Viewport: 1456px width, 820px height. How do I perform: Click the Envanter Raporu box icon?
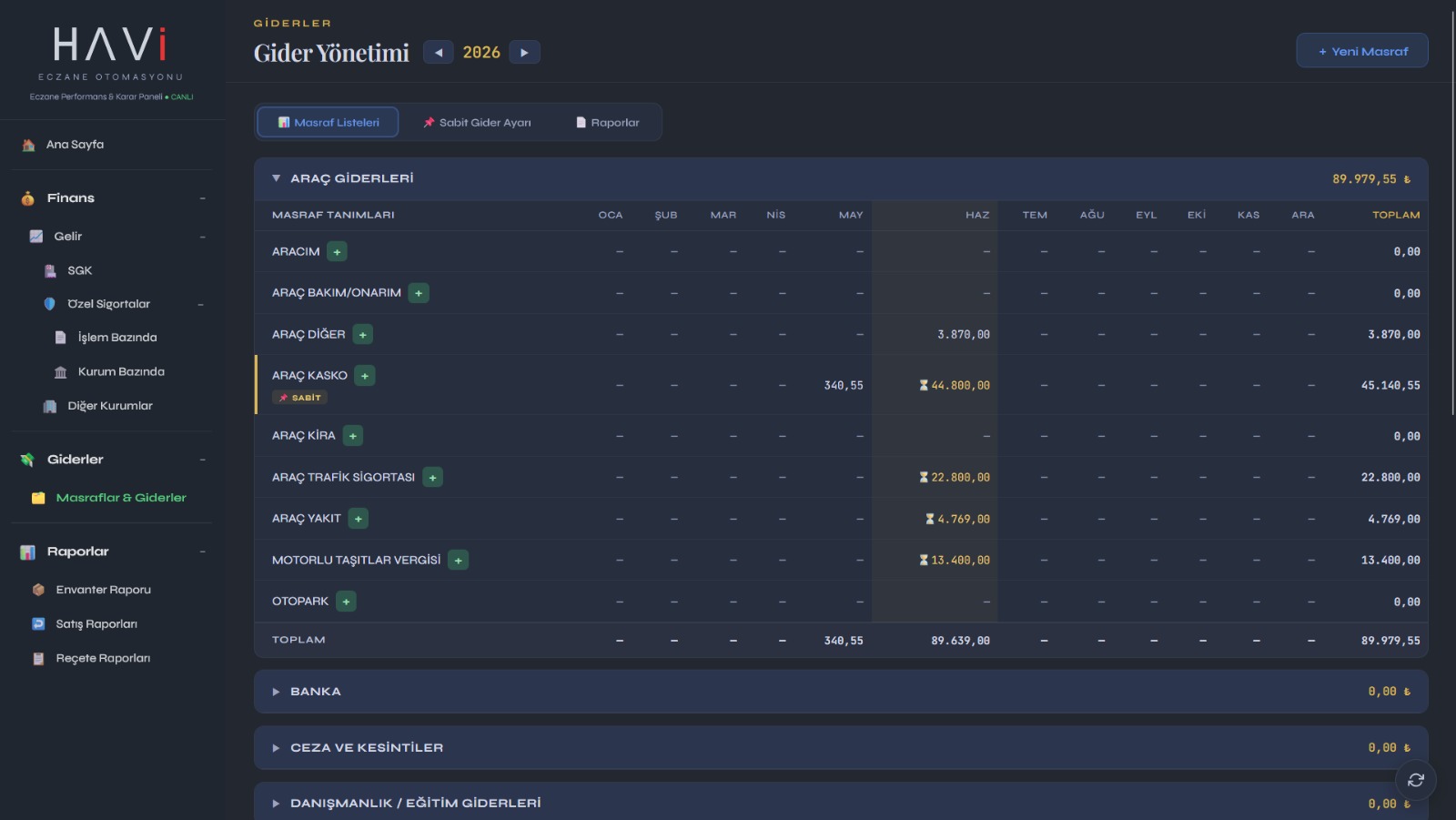[38, 590]
